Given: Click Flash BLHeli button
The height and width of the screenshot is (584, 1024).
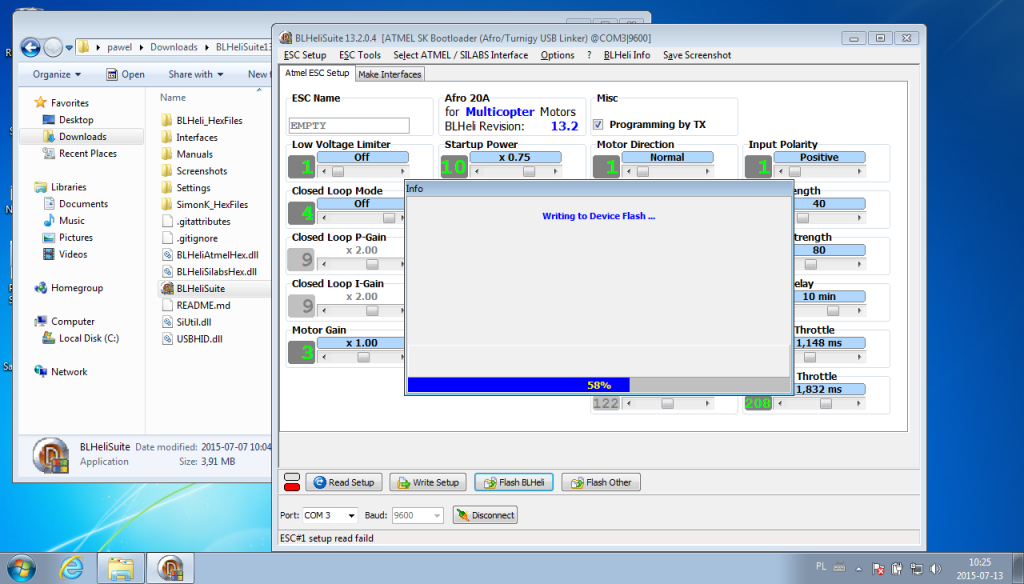Looking at the screenshot, I should [514, 482].
